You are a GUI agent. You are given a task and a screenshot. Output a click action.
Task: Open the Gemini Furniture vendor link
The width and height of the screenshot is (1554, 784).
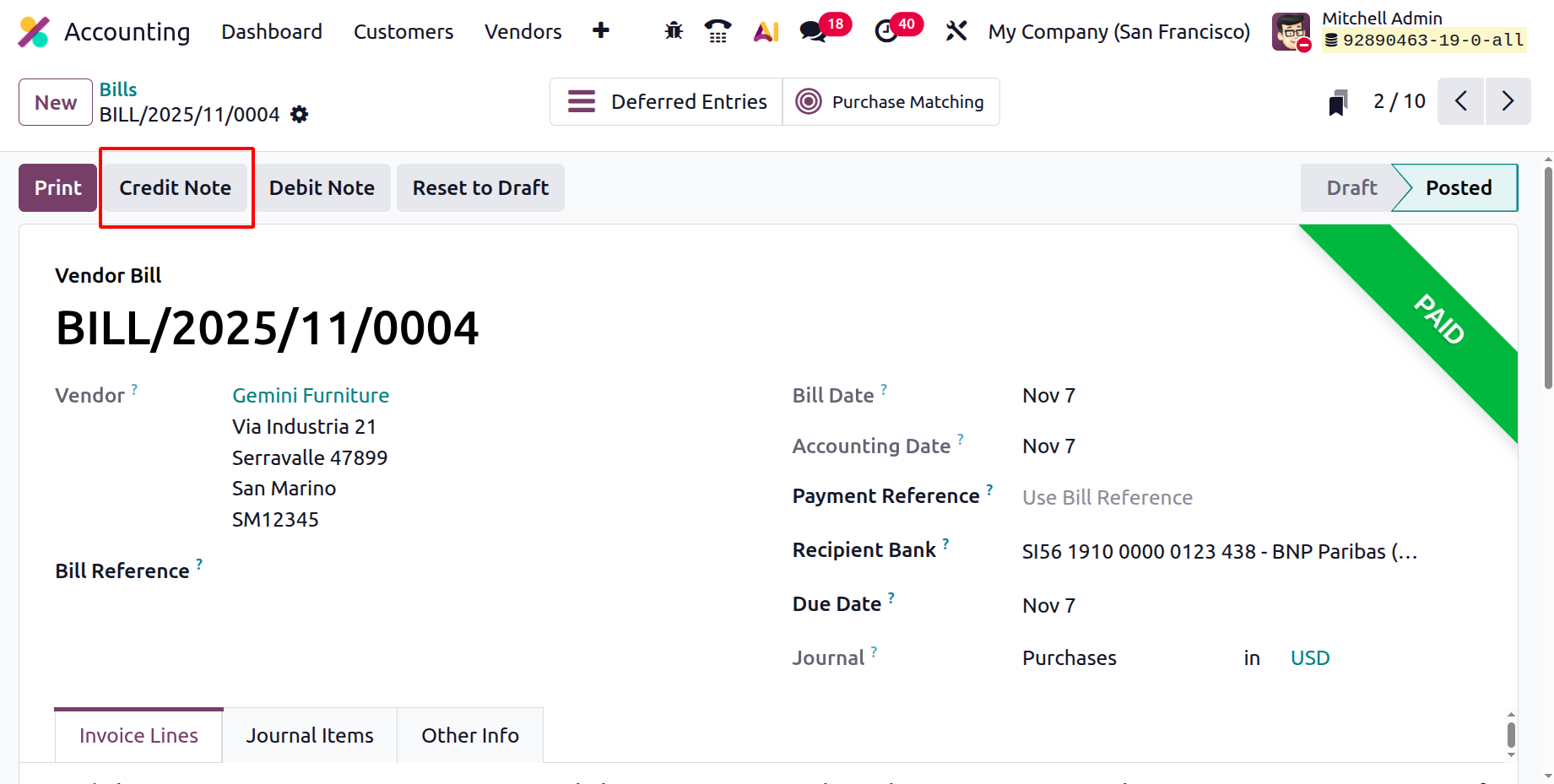pyautogui.click(x=311, y=395)
